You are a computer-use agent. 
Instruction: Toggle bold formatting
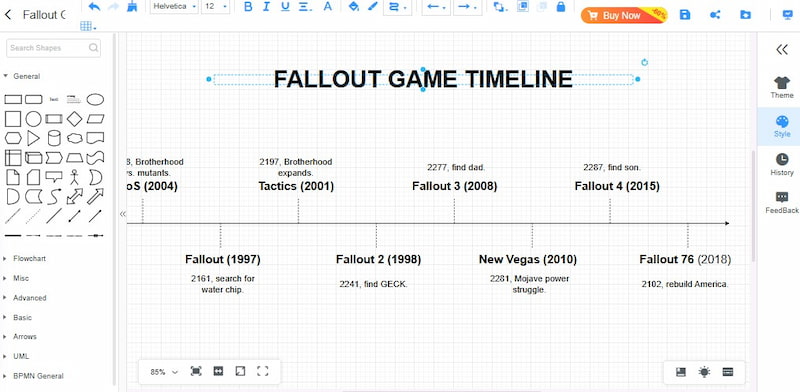248,7
